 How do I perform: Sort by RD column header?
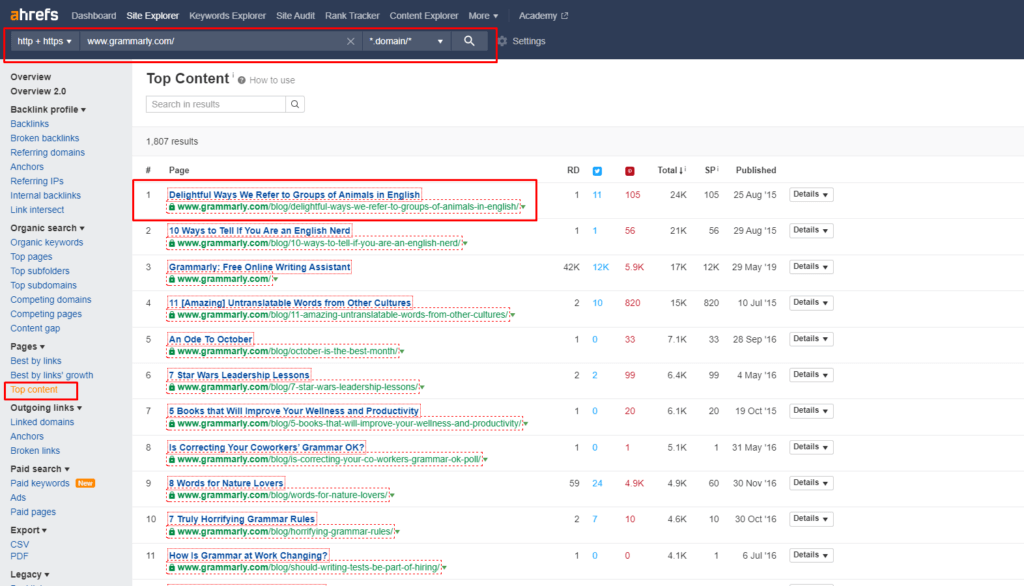coord(573,171)
